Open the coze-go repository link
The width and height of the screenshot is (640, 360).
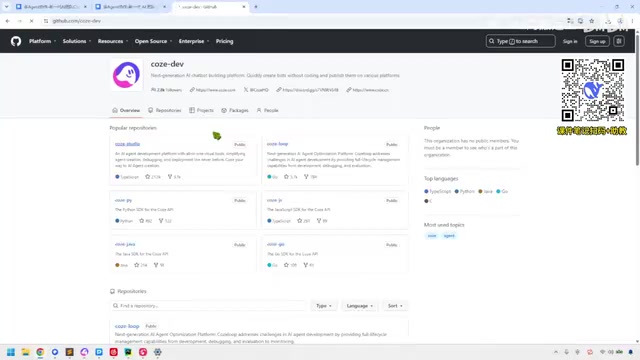276,244
